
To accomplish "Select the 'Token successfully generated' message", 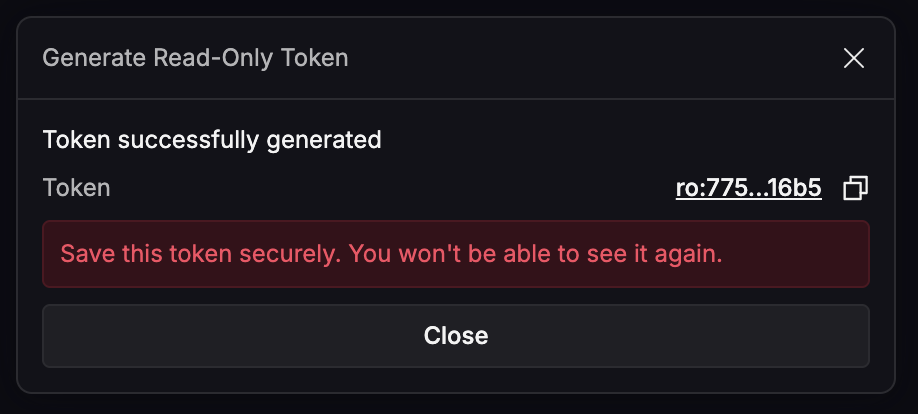I will tap(212, 140).
